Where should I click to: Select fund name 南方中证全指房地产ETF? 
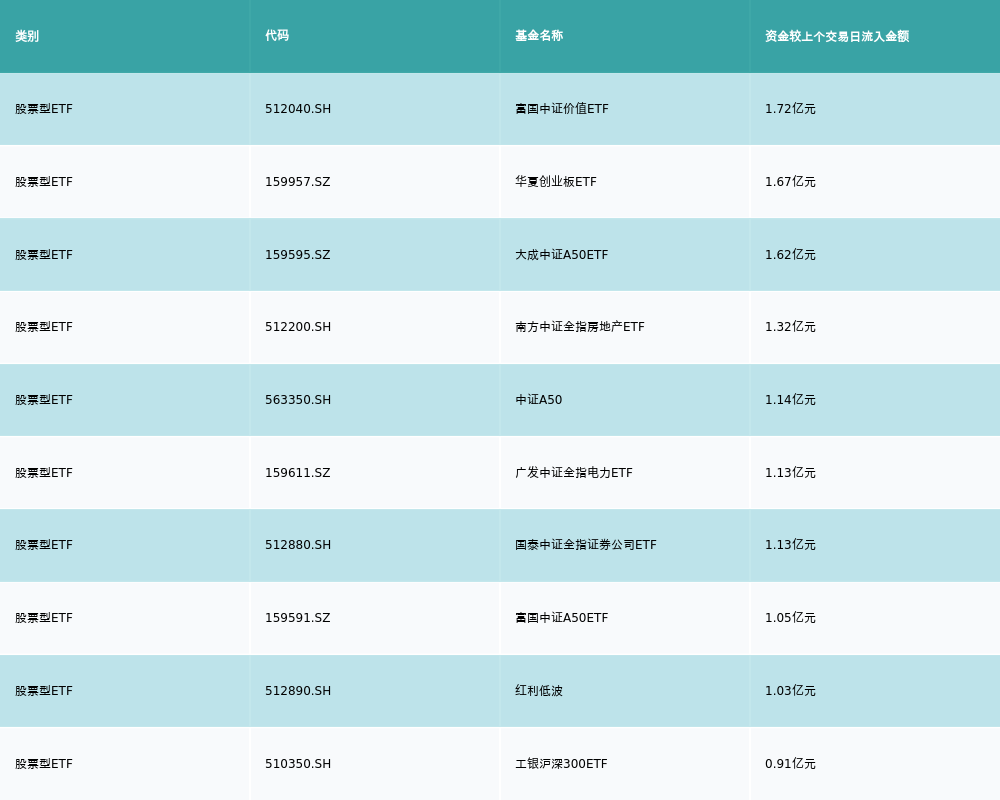(580, 327)
